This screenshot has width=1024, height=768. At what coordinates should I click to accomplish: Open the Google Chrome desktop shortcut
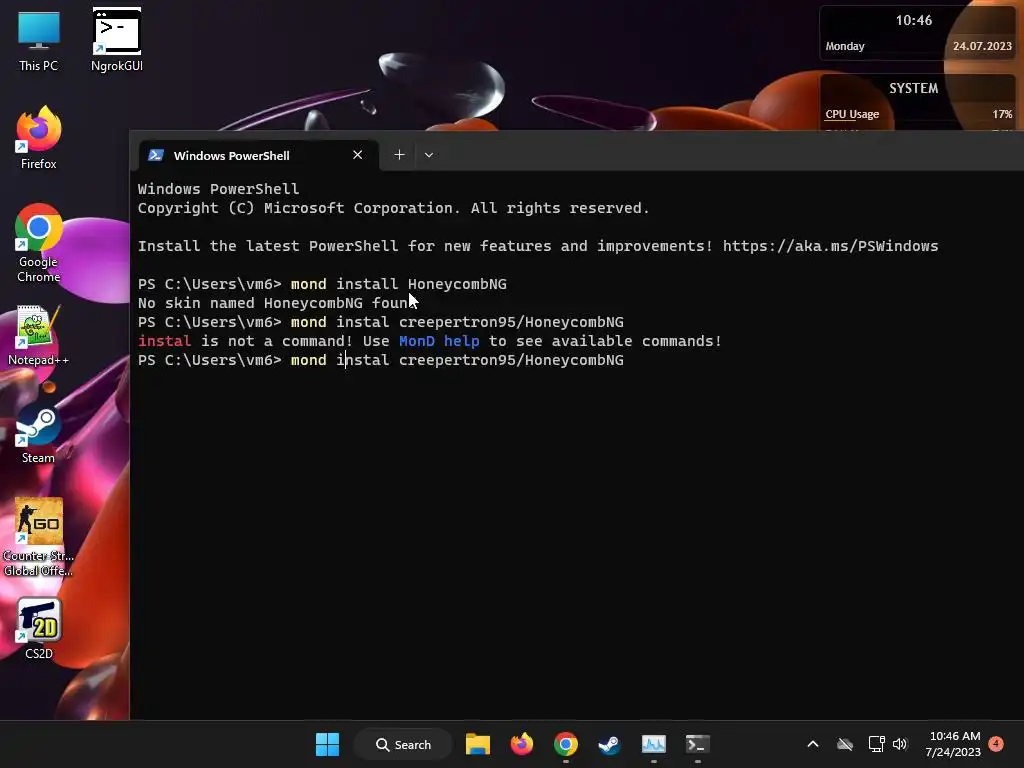point(39,243)
